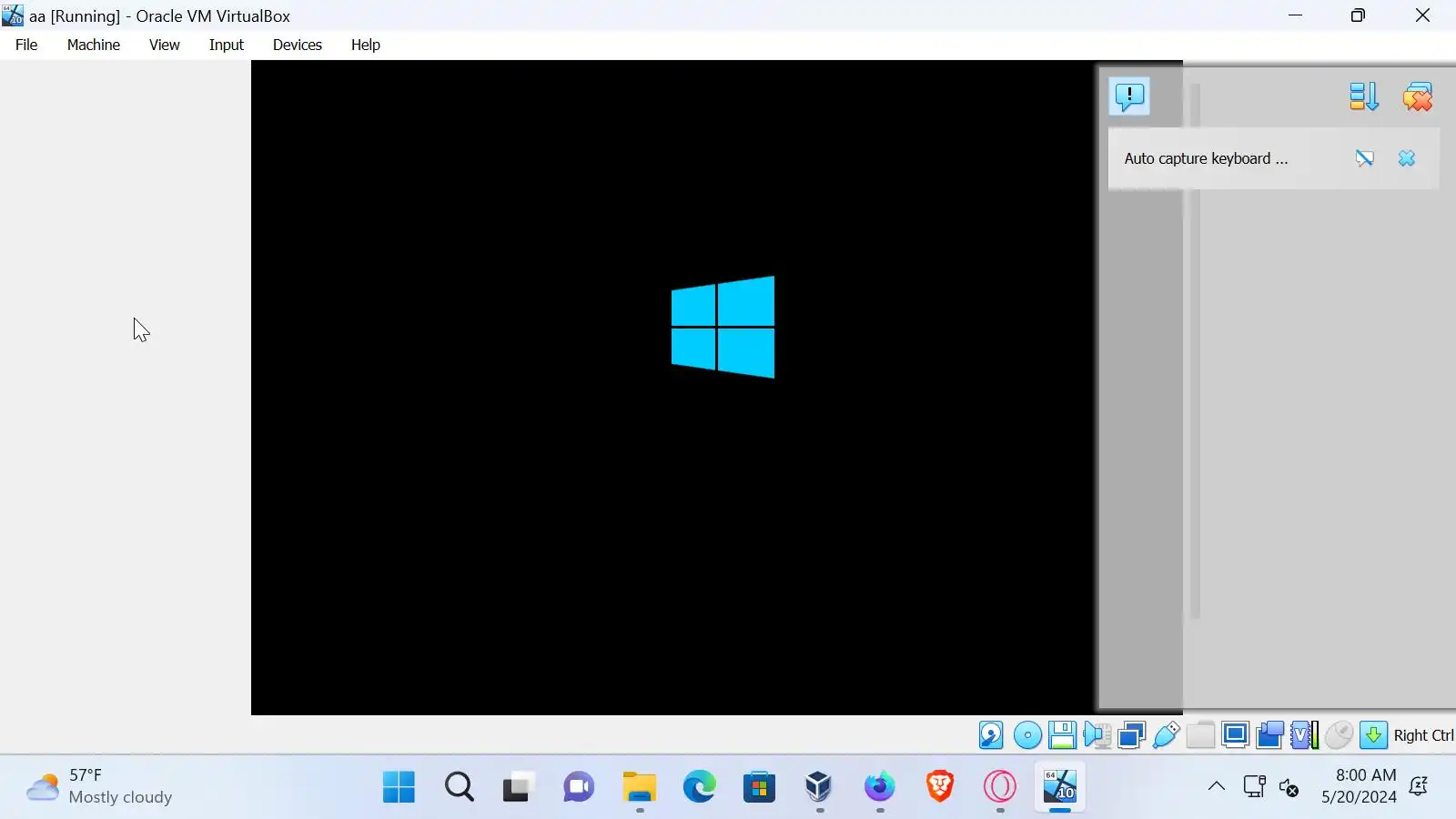
Task: Click the 'Auto capture keyboard ...' notification text
Action: [x=1206, y=158]
